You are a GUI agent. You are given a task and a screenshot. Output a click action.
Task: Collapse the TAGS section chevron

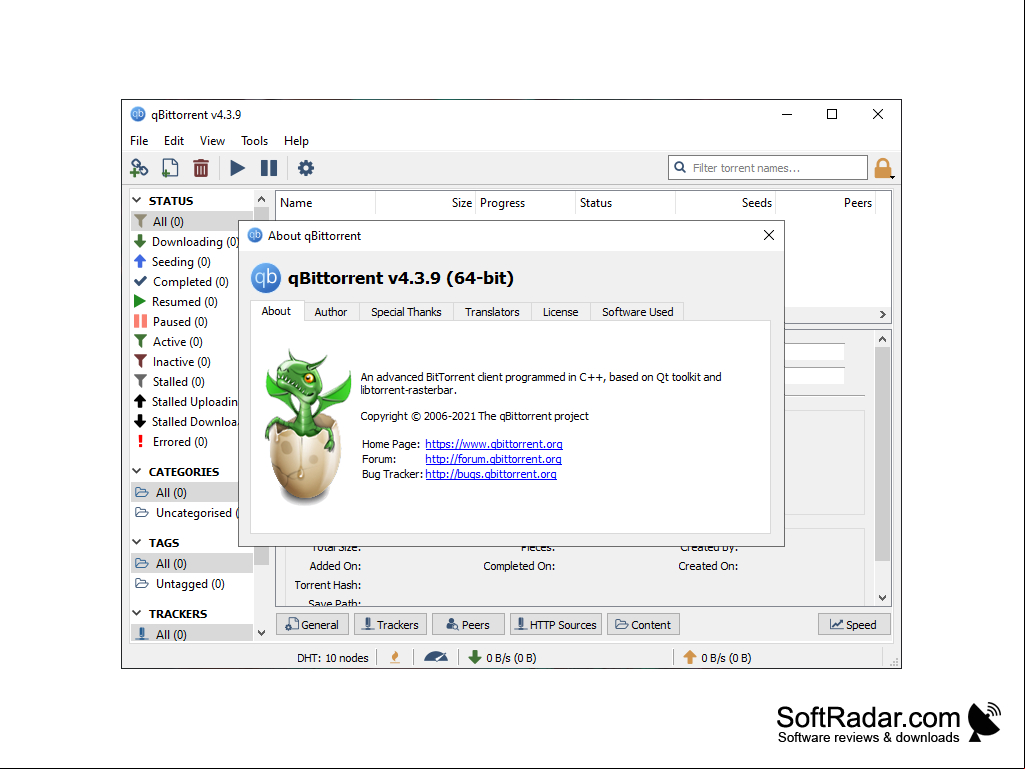(x=137, y=542)
